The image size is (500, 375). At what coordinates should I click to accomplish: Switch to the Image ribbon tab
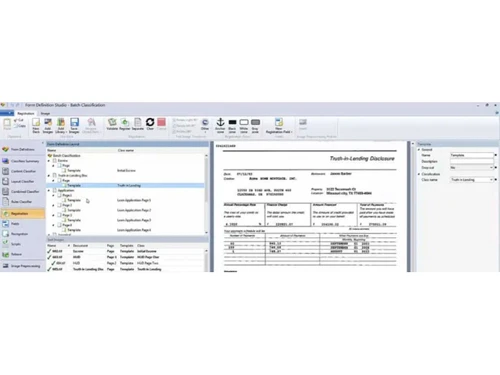tap(45, 113)
